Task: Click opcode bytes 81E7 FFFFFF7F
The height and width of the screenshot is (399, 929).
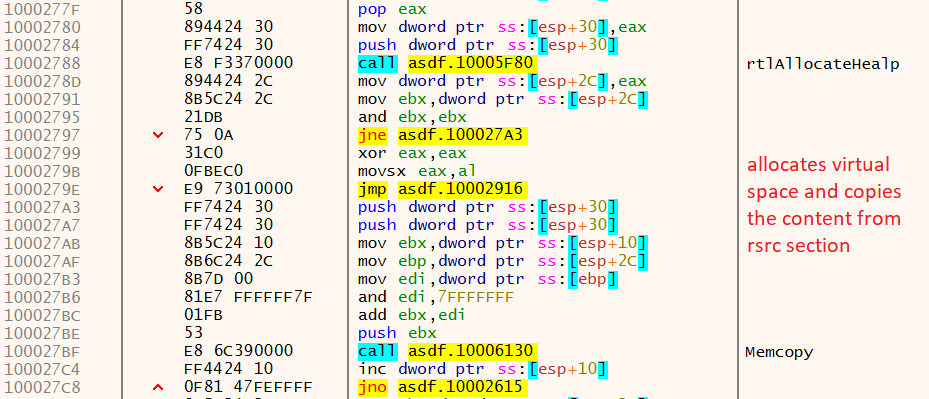Action: 248,297
